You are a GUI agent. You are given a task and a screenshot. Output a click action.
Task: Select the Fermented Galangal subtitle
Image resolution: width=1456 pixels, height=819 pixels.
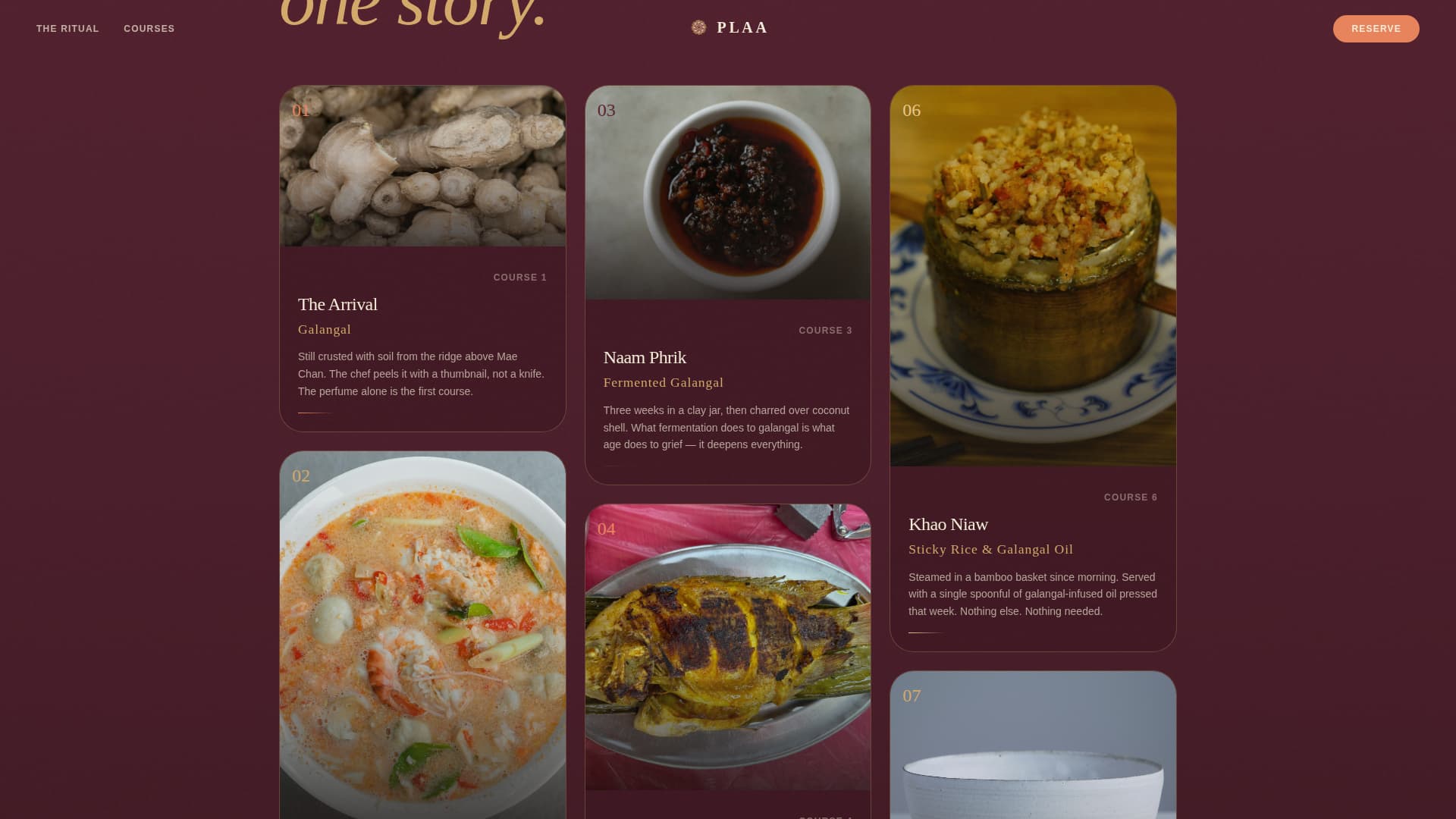pyautogui.click(x=664, y=383)
